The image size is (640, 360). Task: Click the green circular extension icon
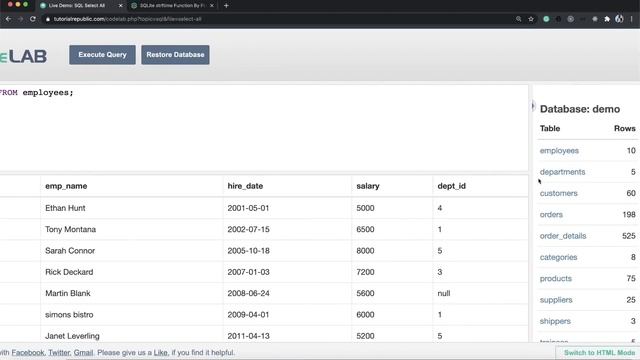point(546,19)
